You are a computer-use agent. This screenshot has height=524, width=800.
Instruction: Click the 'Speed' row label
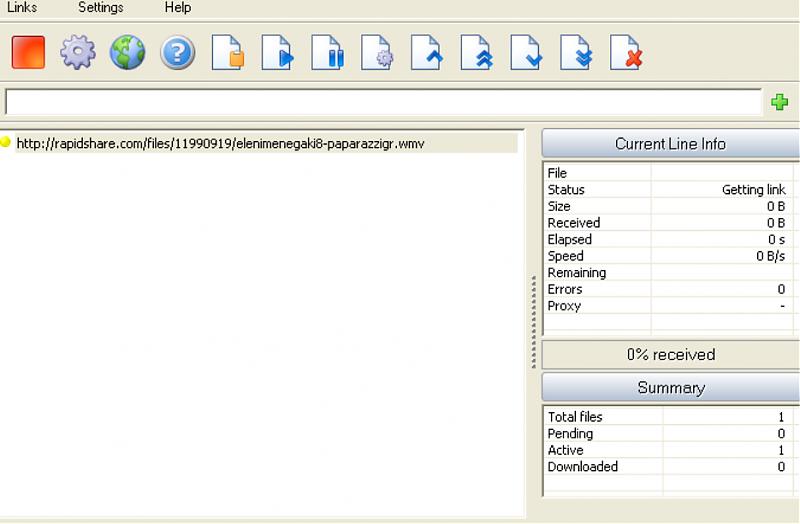coord(565,256)
